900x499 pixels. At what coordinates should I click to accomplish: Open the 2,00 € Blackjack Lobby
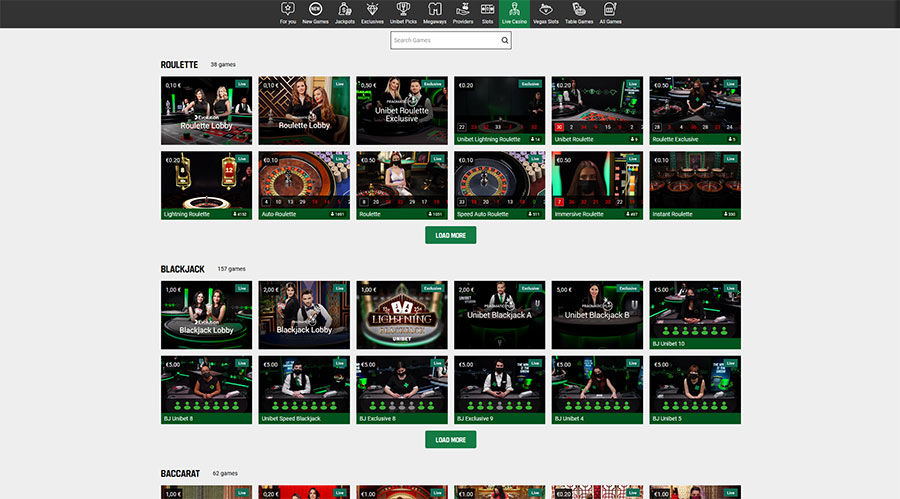[x=304, y=315]
